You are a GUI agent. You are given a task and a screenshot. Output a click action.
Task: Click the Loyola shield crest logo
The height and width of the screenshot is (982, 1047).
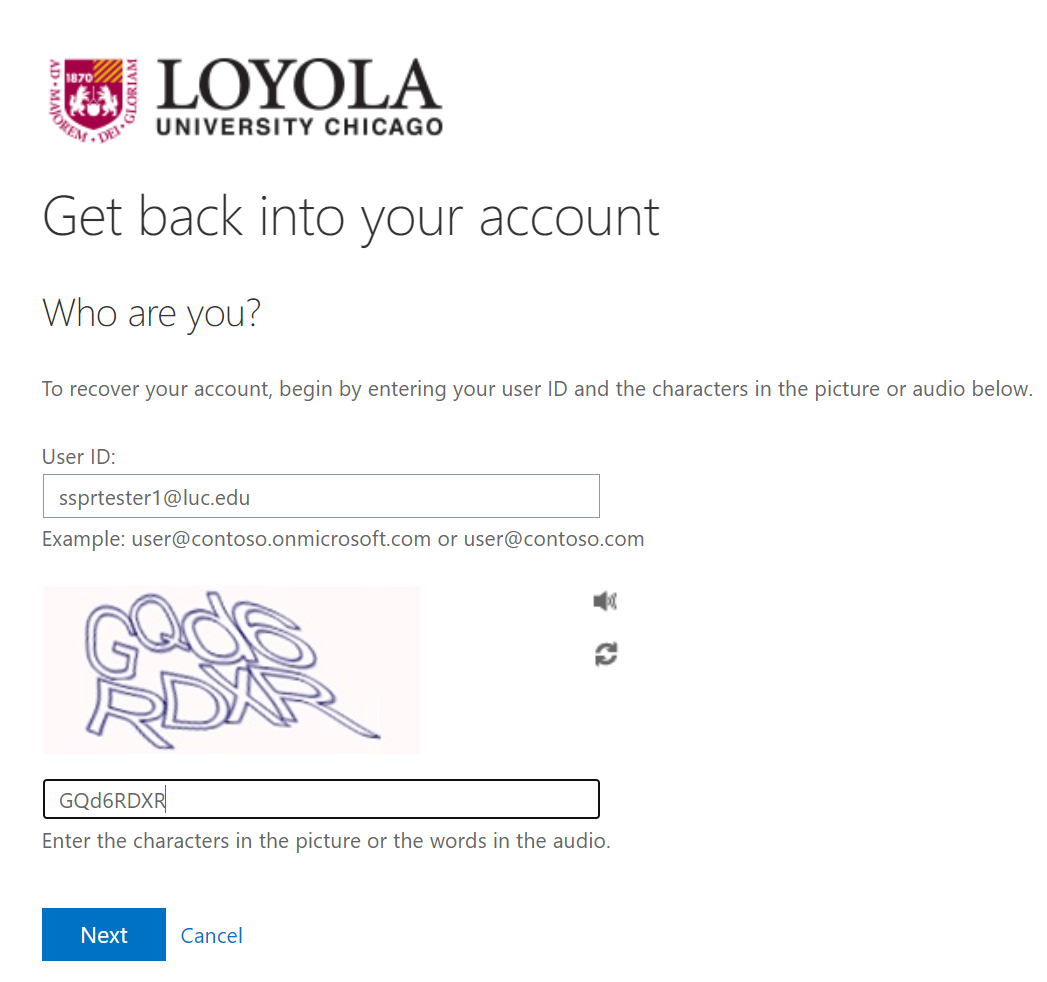point(94,99)
